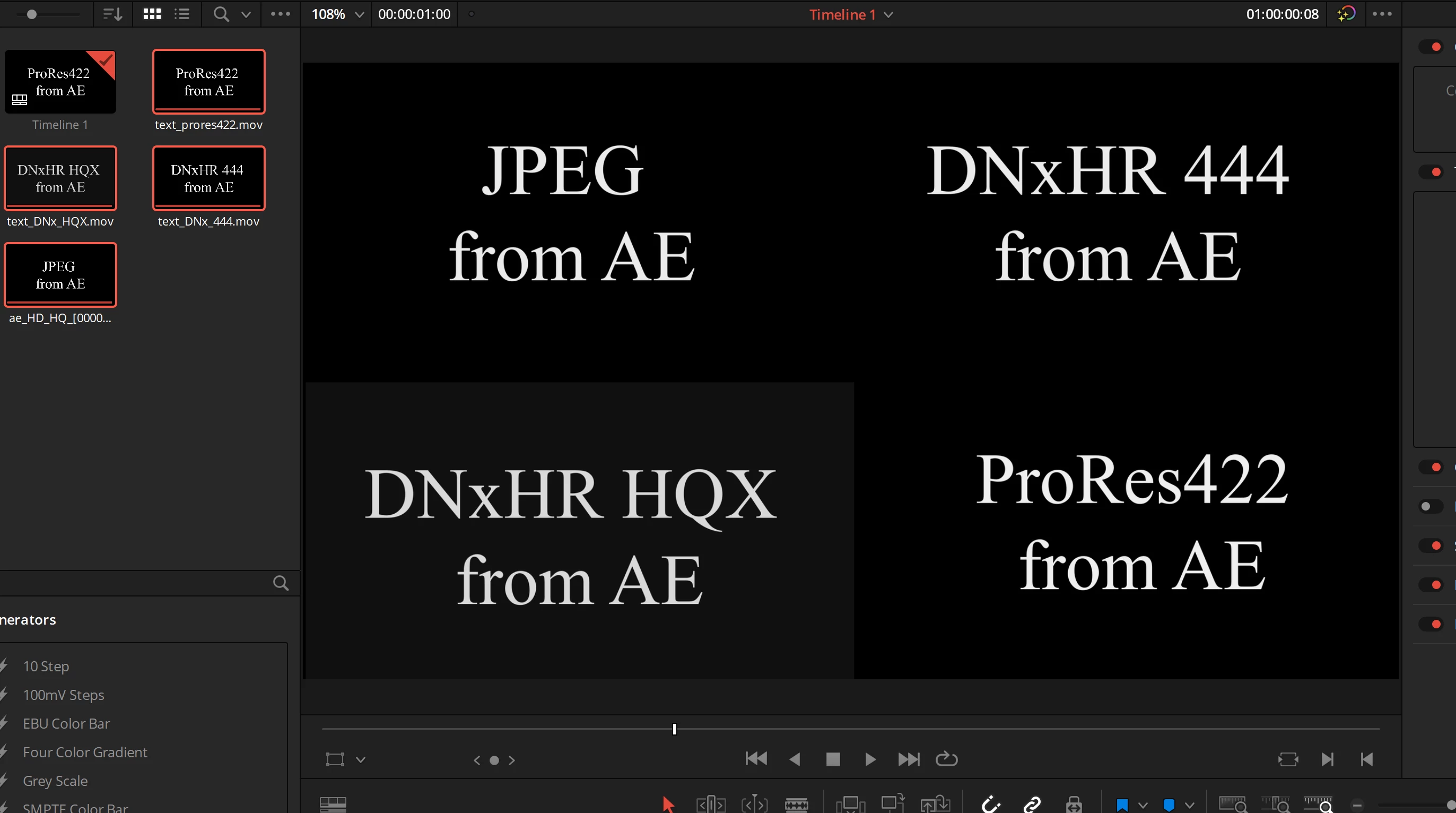The height and width of the screenshot is (813, 1456).
Task: Expand the transform overlay mode dropdown
Action: tap(361, 759)
